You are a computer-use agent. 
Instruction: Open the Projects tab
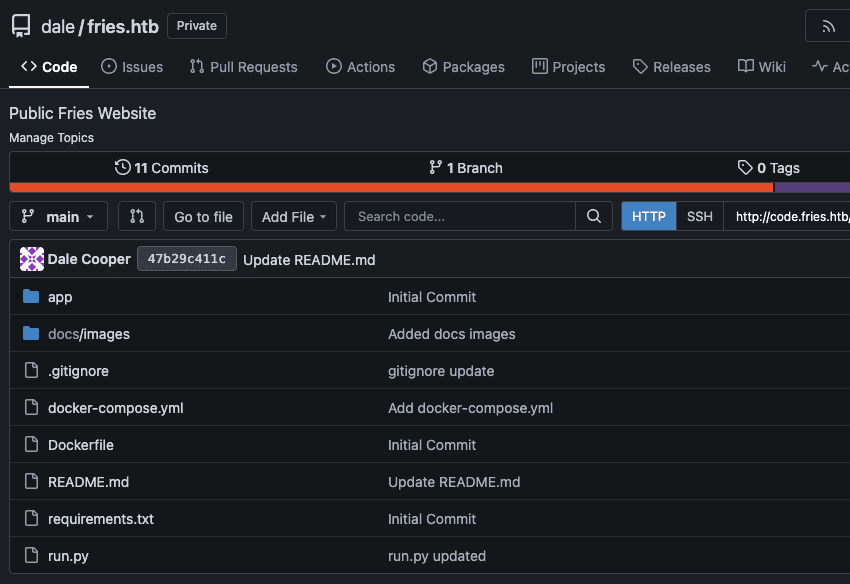(x=568, y=67)
